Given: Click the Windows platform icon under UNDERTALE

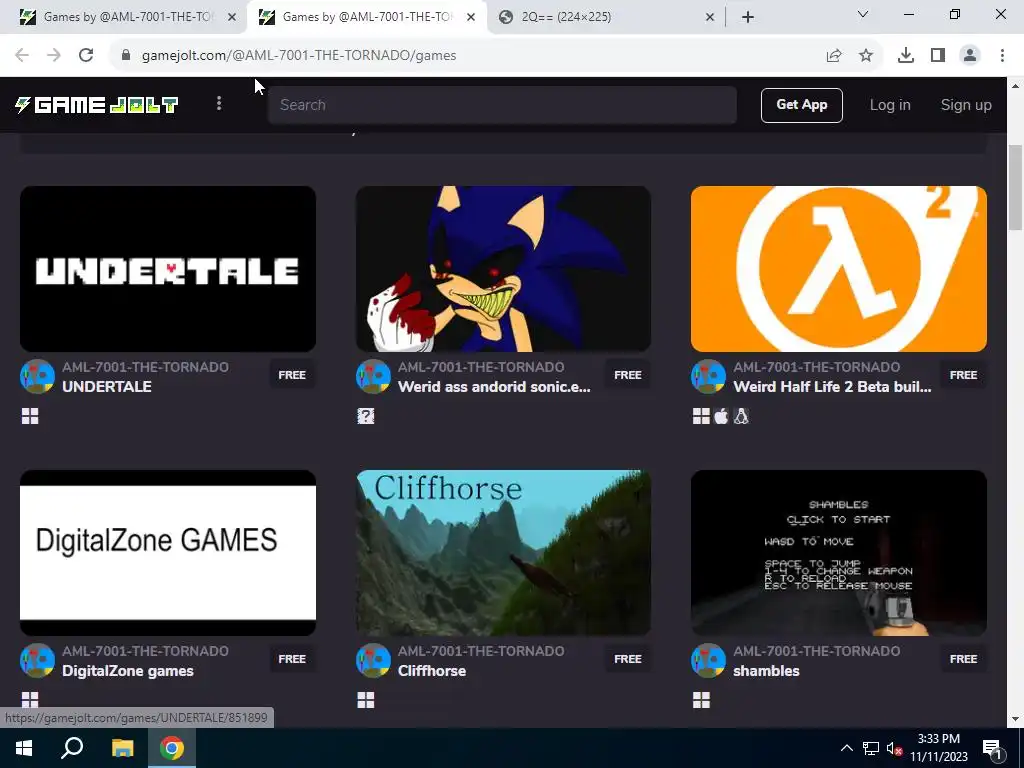Looking at the screenshot, I should pos(30,416).
